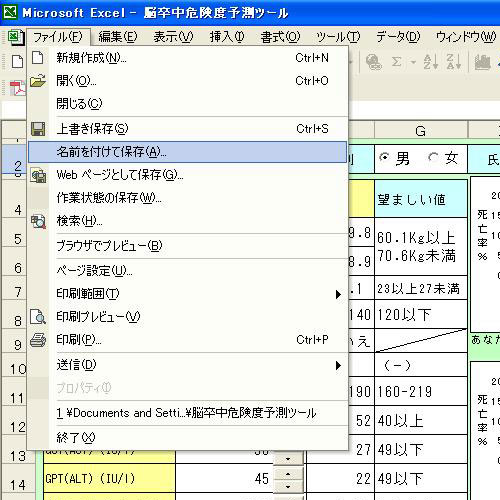Screen dimensions: 500x500
Task: Click the AutoSum sigma icon
Action: (x=396, y=62)
